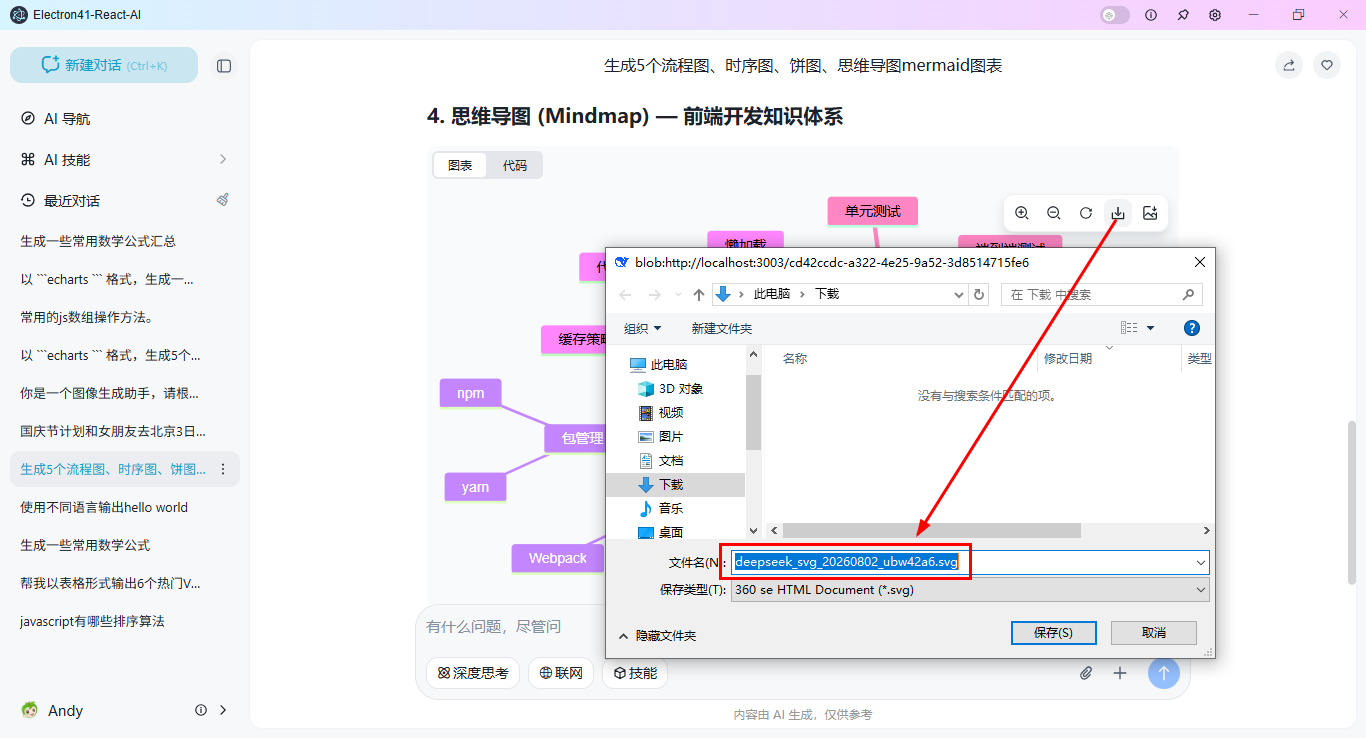
Task: Open the recent locations dropdown in the save dialog
Action: tap(679, 295)
